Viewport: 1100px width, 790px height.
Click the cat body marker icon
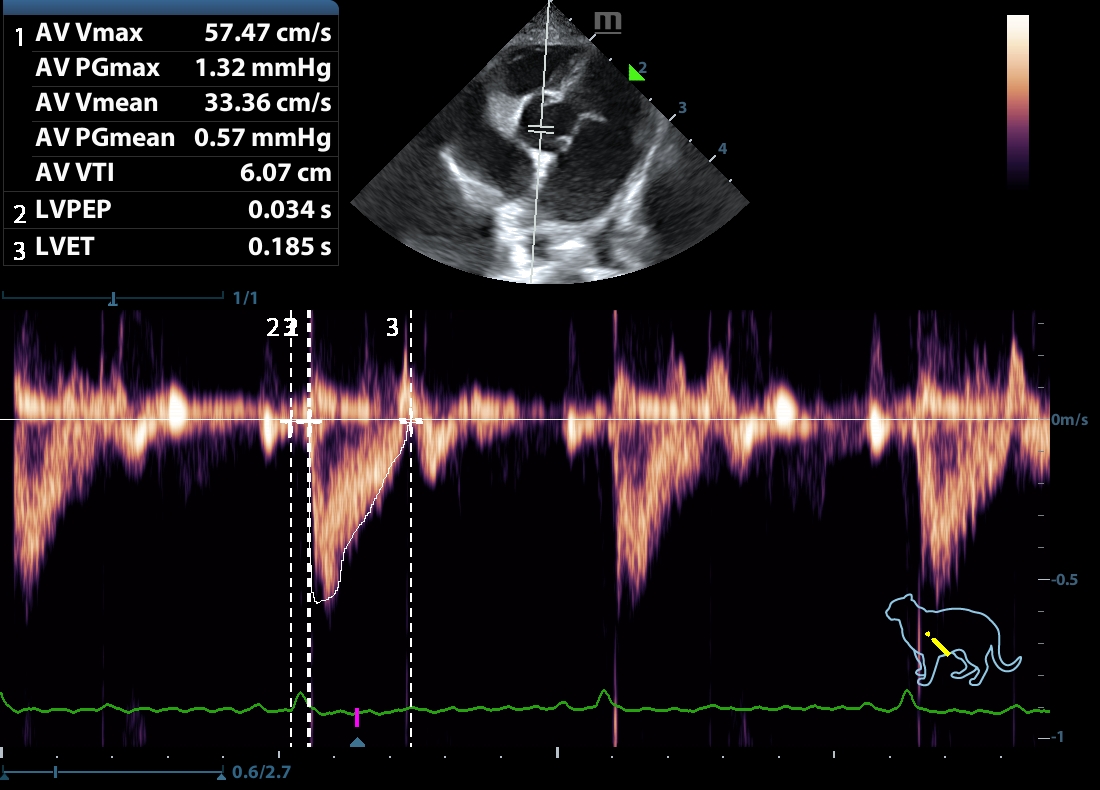951,640
